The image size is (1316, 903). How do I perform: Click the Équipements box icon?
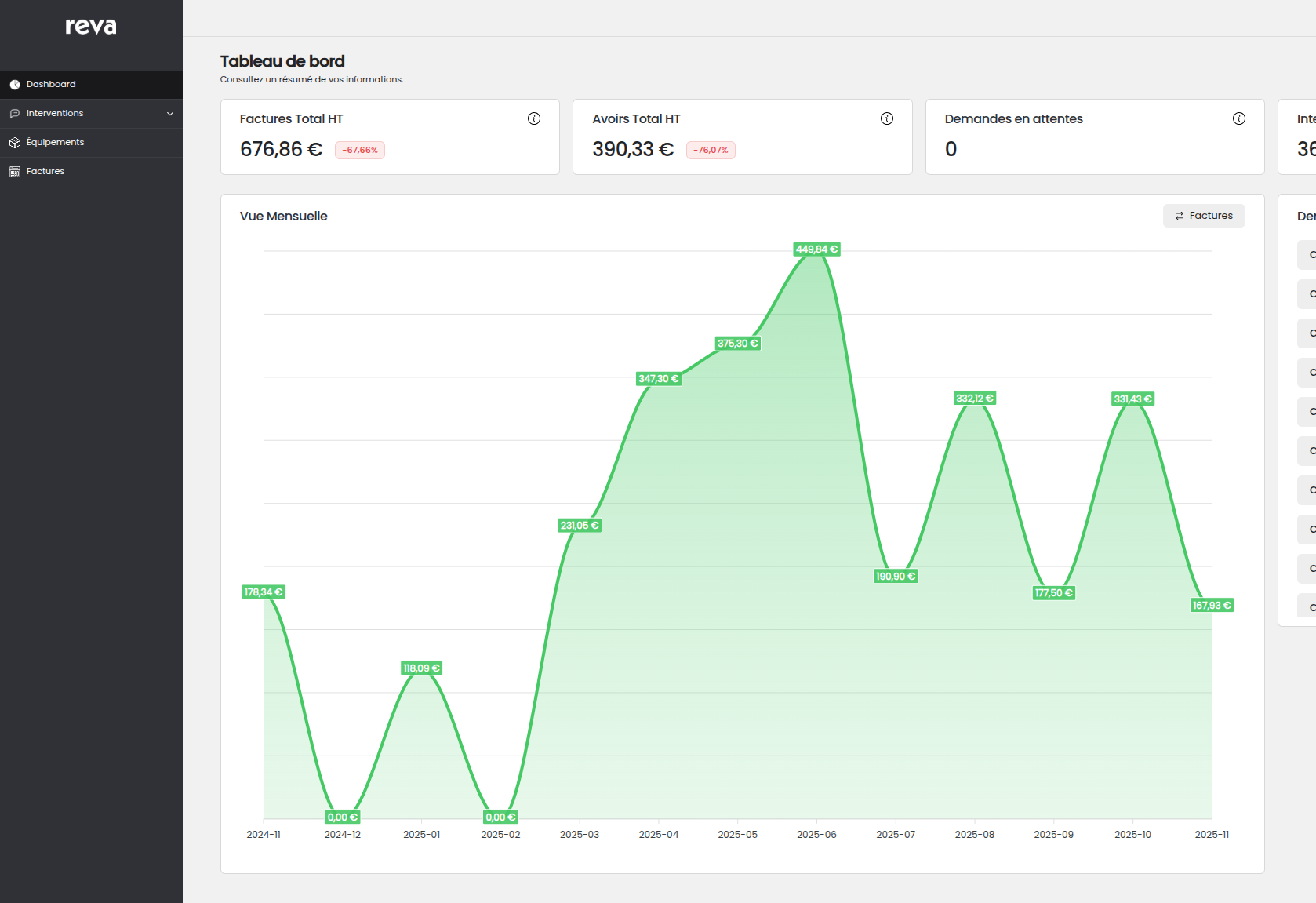(x=15, y=143)
